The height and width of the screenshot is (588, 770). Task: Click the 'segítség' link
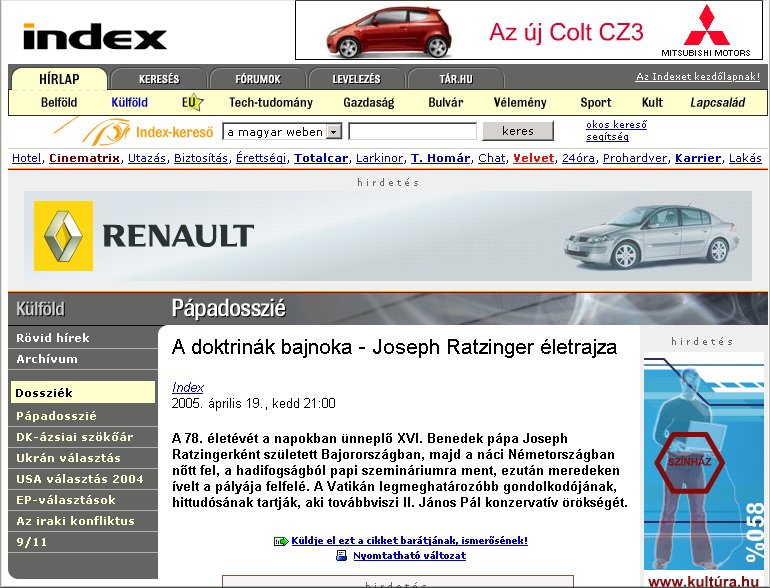607,137
